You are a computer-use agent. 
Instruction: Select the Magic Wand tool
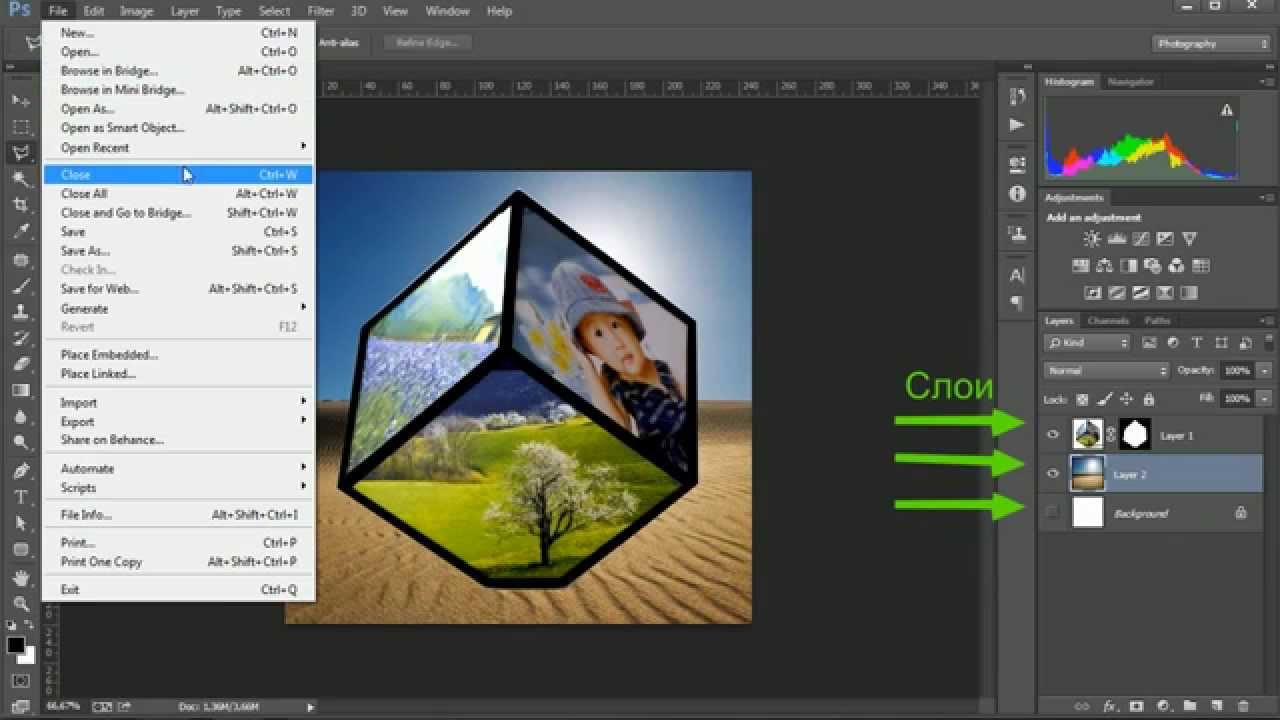pyautogui.click(x=20, y=179)
